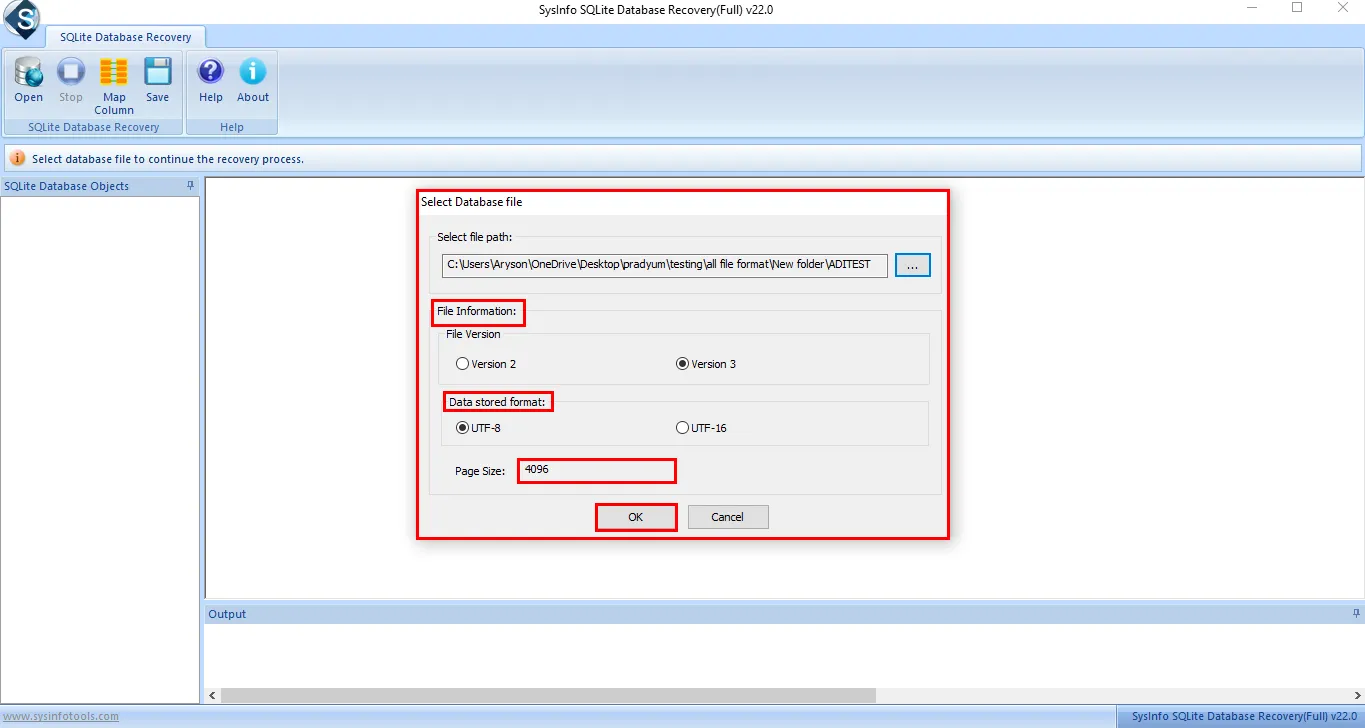The image size is (1365, 728).
Task: Click the right scroll arrow in Output
Action: pos(1356,695)
